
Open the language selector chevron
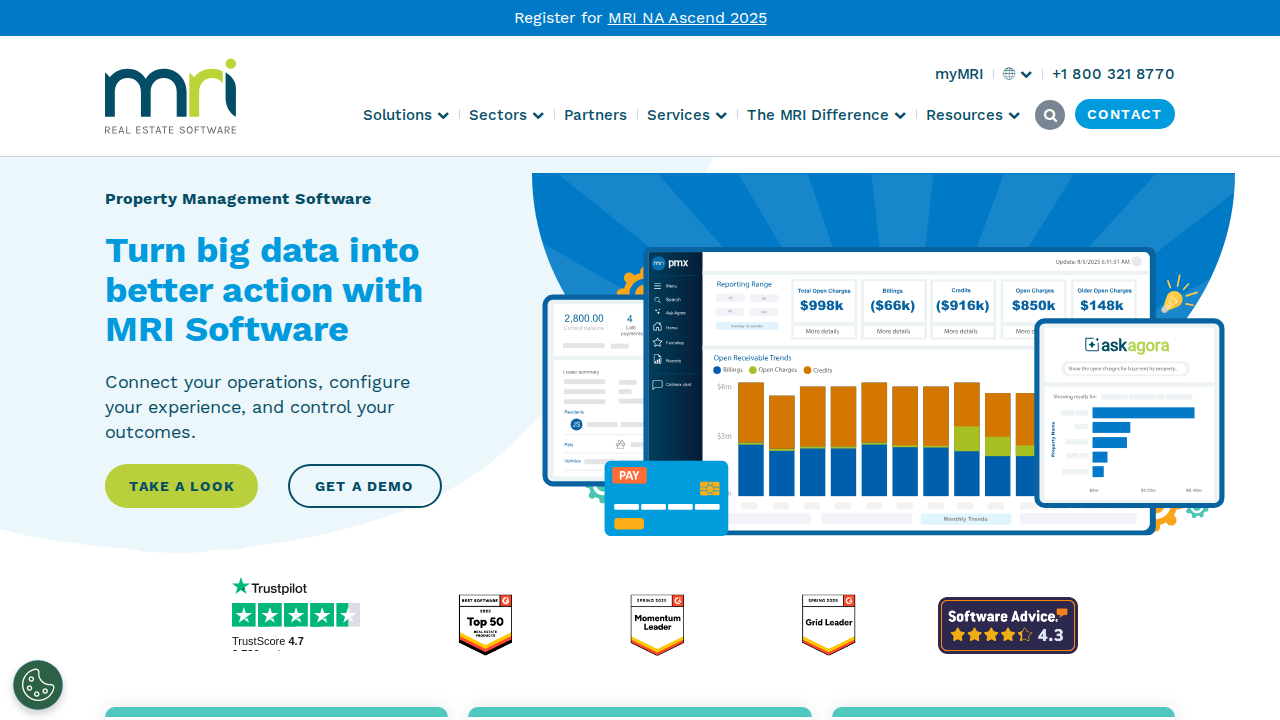[x=1026, y=74]
